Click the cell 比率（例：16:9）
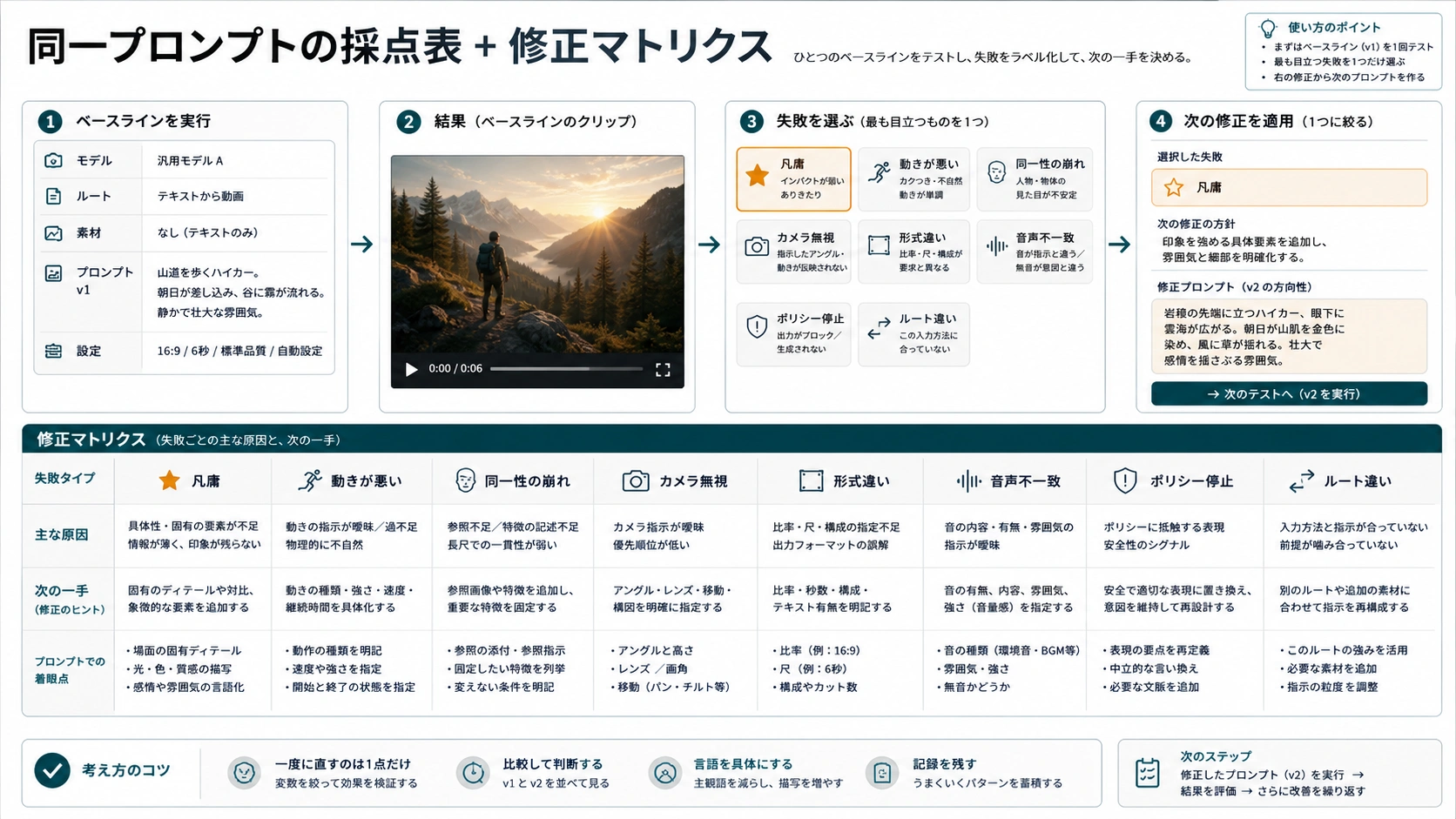Image resolution: width=1456 pixels, height=819 pixels. [x=816, y=650]
